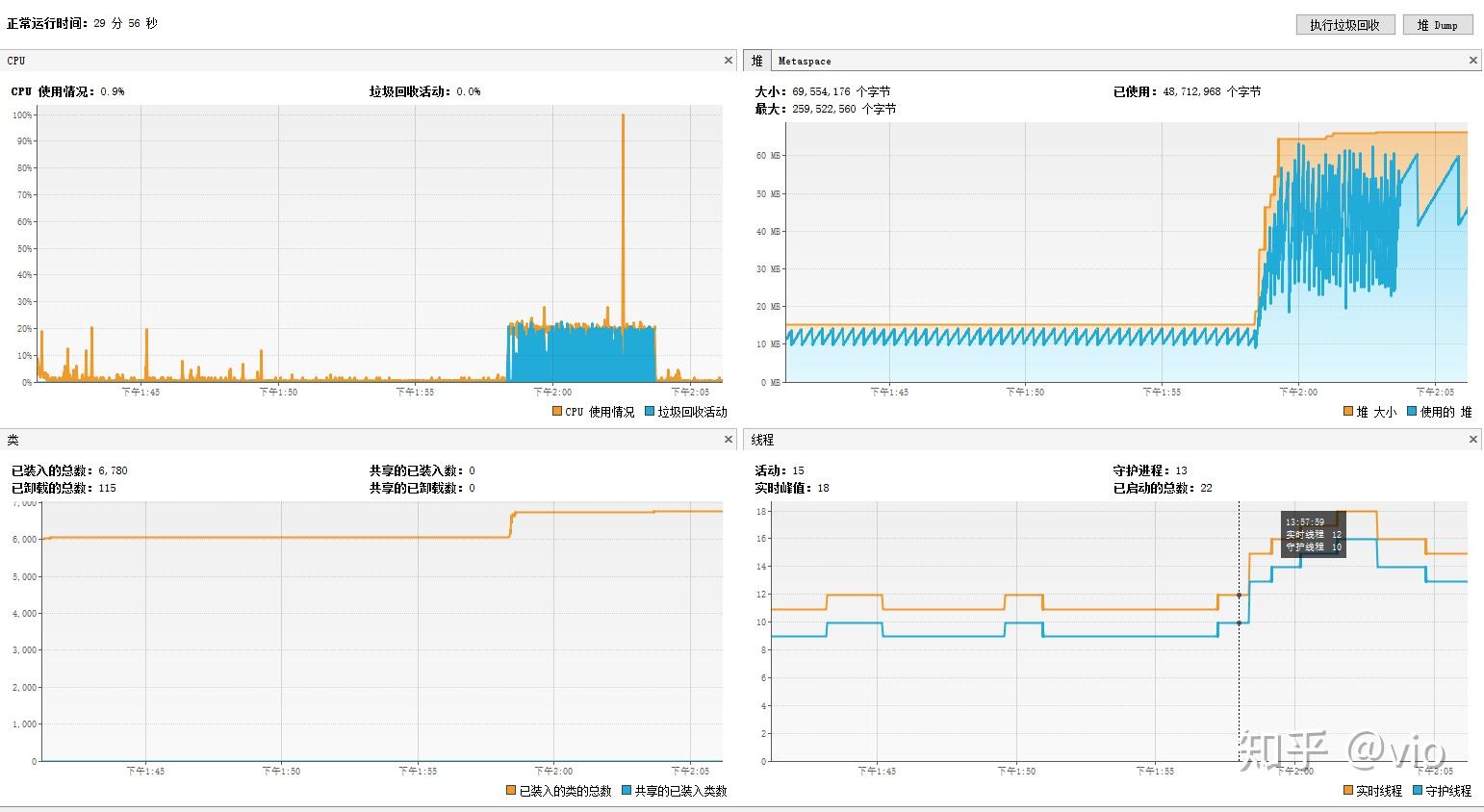Switch to the Metaspace tab
The image size is (1484, 812).
coord(804,60)
